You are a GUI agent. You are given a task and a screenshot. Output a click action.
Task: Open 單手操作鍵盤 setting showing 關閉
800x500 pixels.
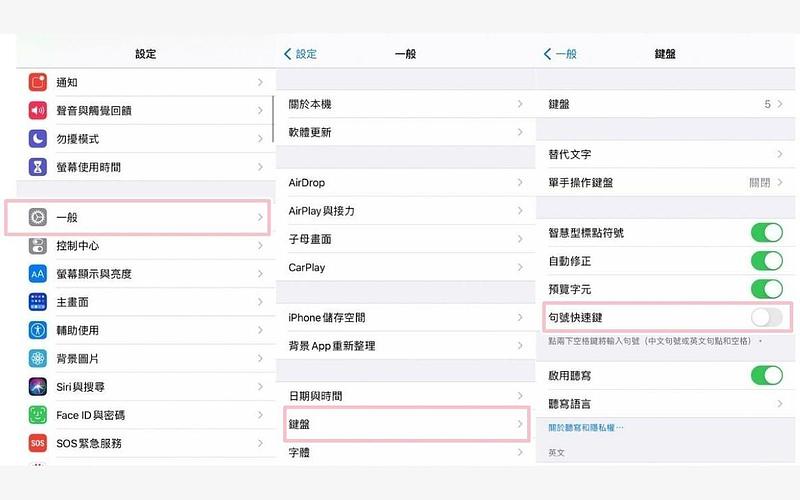click(x=664, y=182)
